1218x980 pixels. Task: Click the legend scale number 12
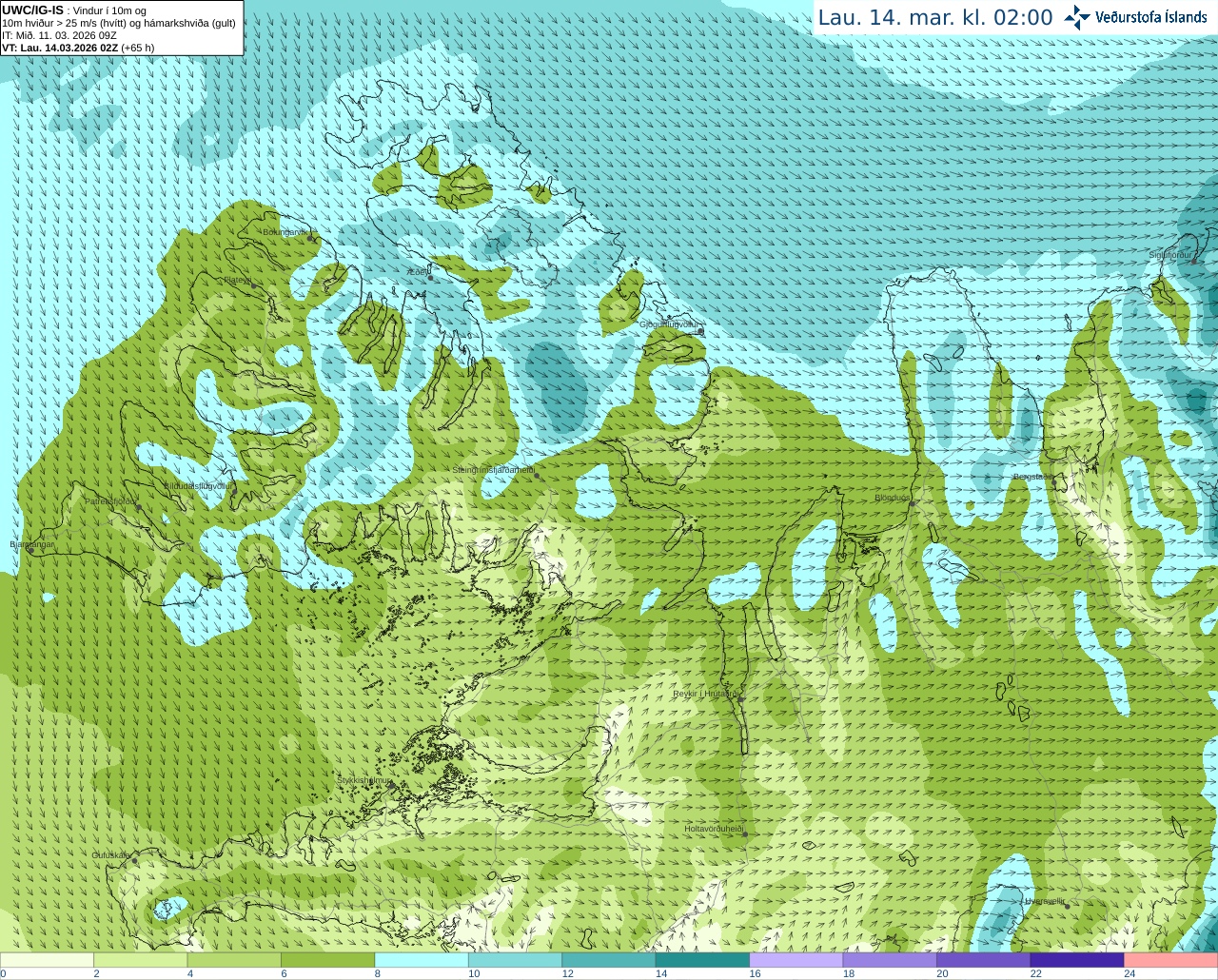click(x=567, y=973)
